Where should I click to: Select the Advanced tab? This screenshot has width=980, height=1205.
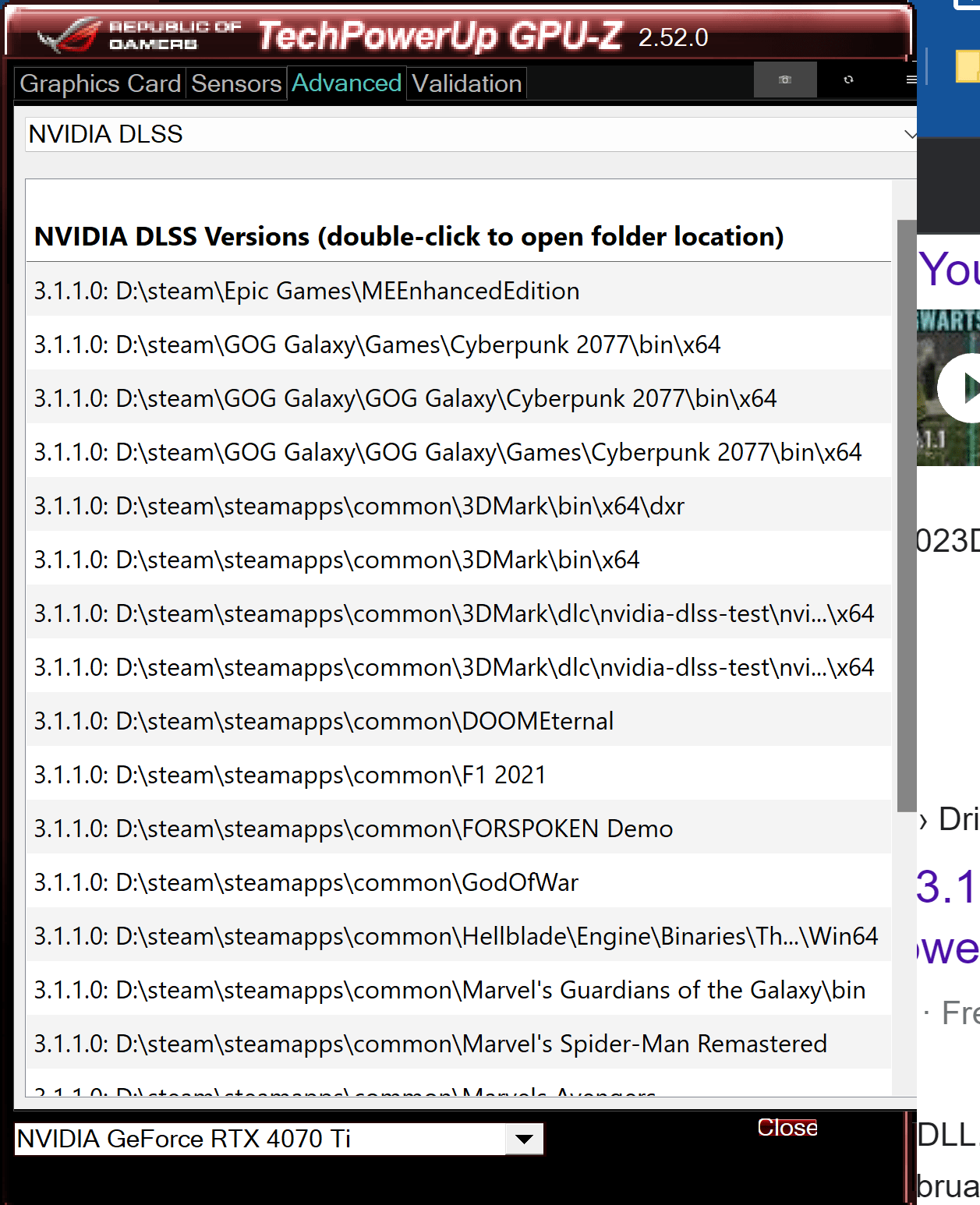pyautogui.click(x=346, y=83)
